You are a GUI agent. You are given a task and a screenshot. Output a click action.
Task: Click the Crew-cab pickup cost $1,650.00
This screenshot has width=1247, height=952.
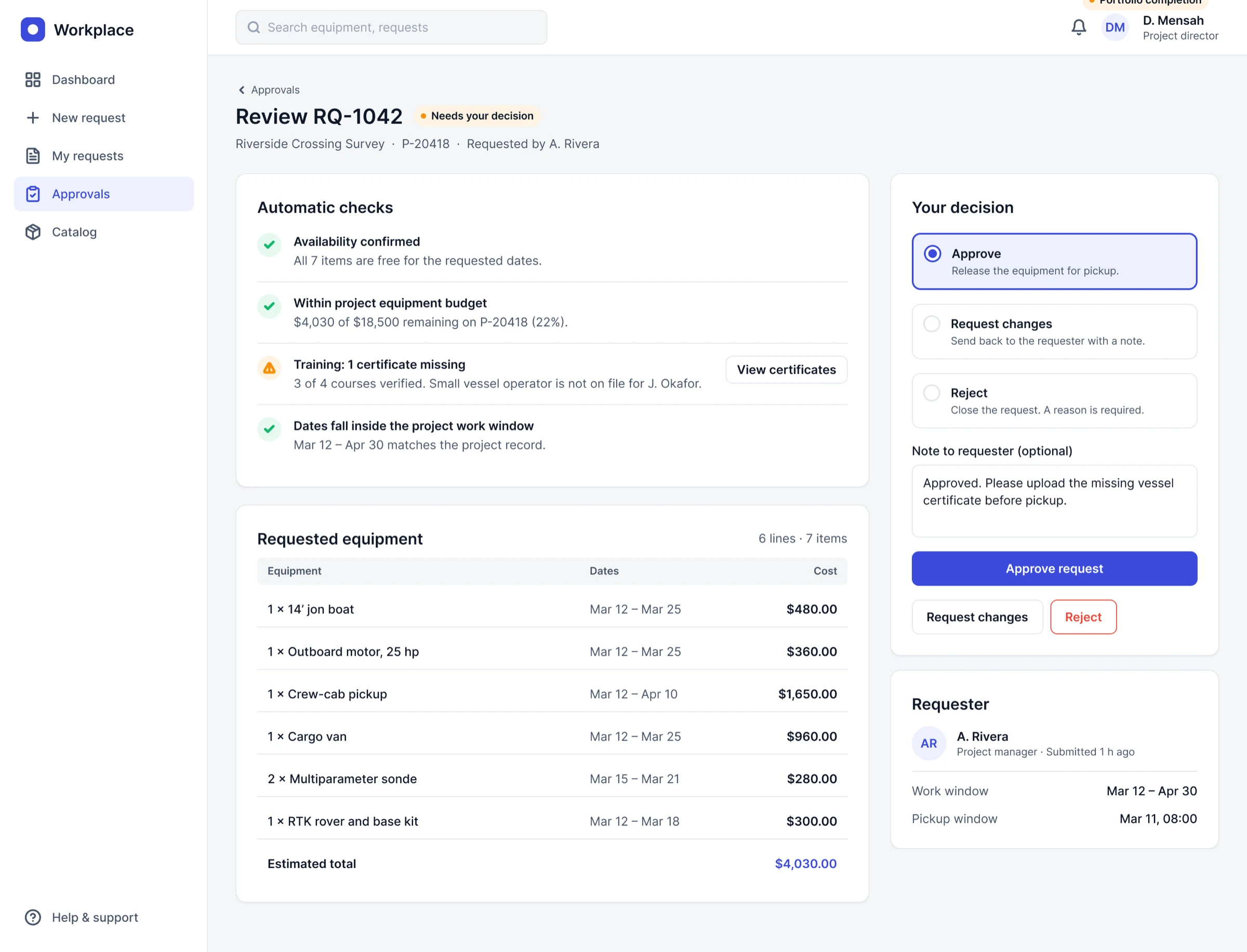[x=807, y=694]
